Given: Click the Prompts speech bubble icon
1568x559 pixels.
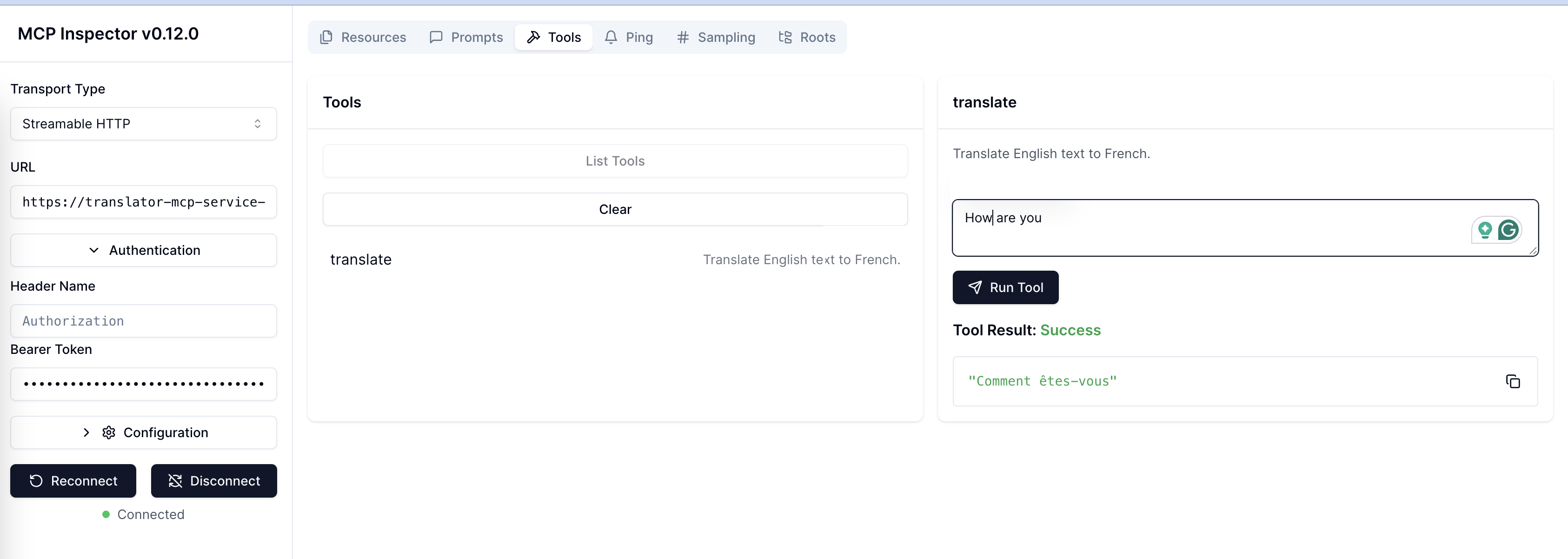Looking at the screenshot, I should click(436, 37).
